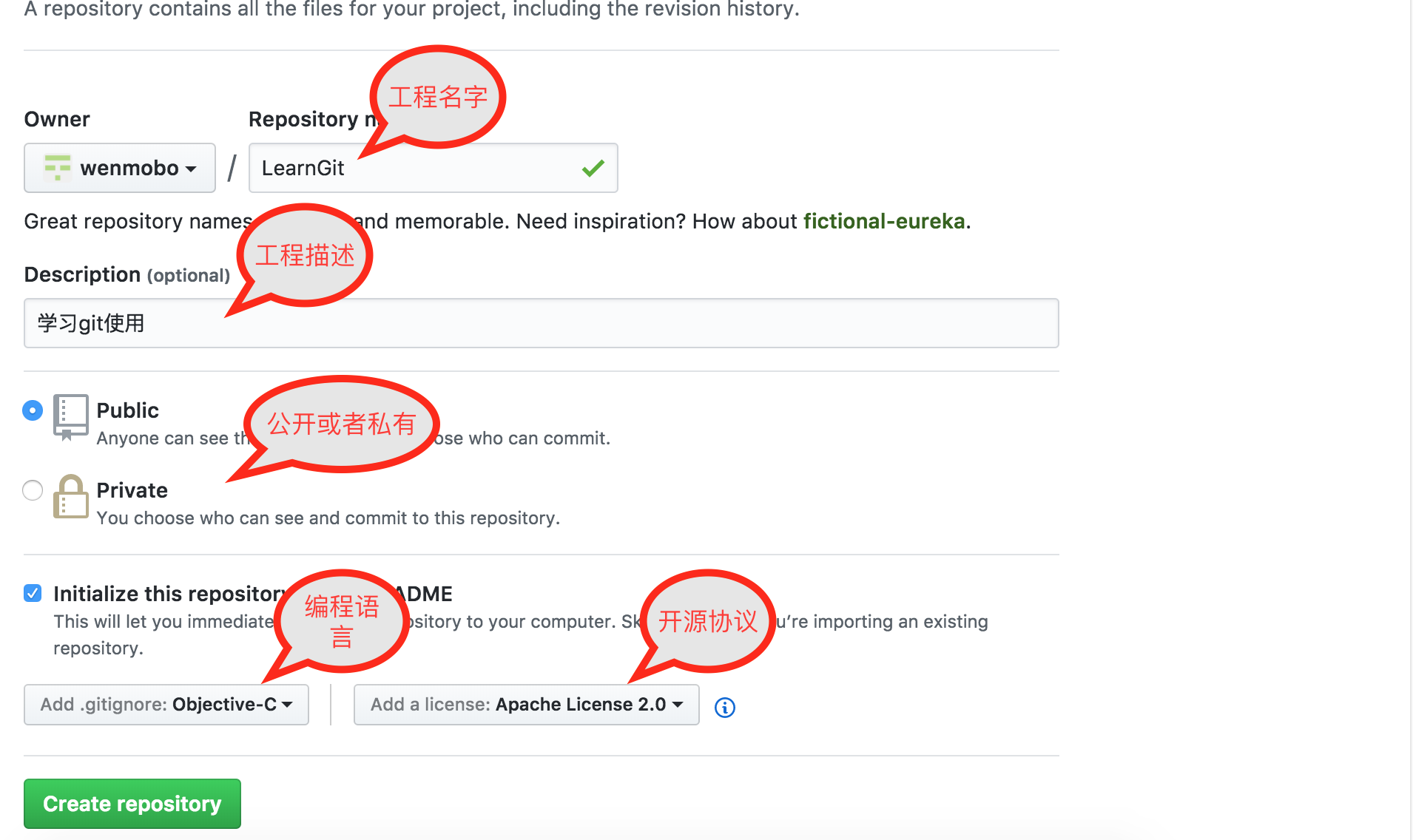The height and width of the screenshot is (840, 1413).
Task: Click the fictional-eureka name suggestion link
Action: (884, 221)
